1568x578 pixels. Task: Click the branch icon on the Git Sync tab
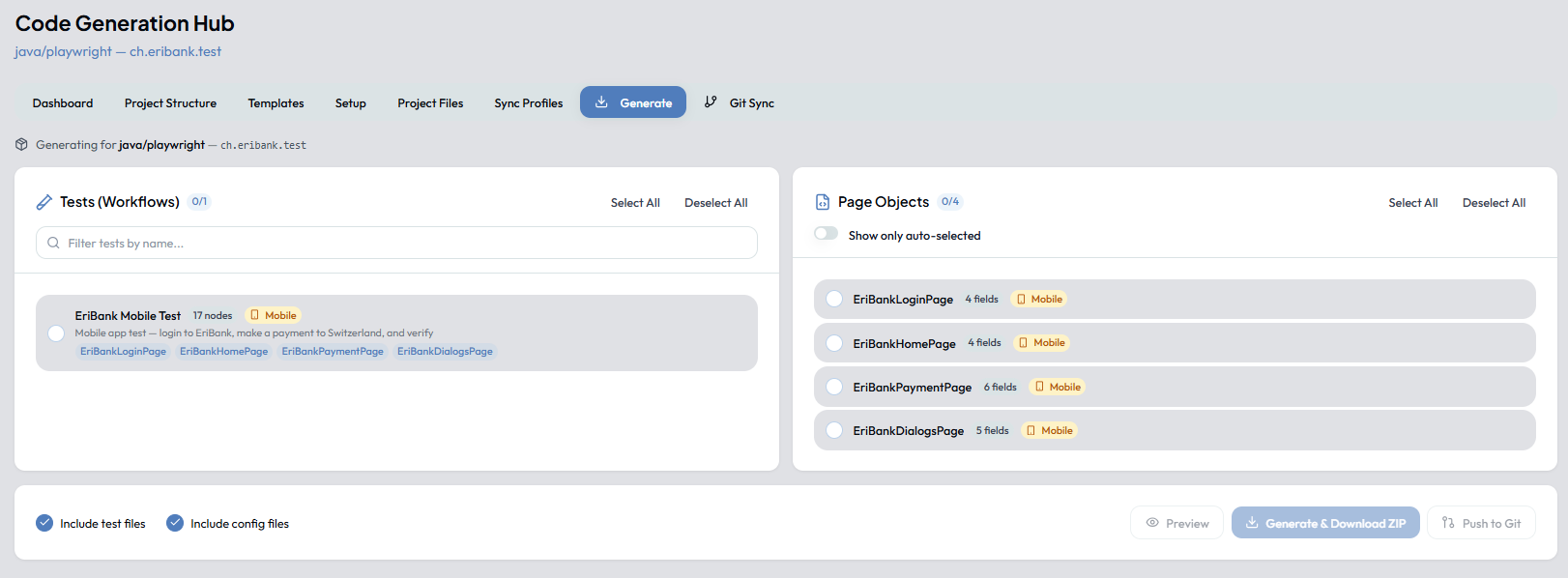point(711,102)
